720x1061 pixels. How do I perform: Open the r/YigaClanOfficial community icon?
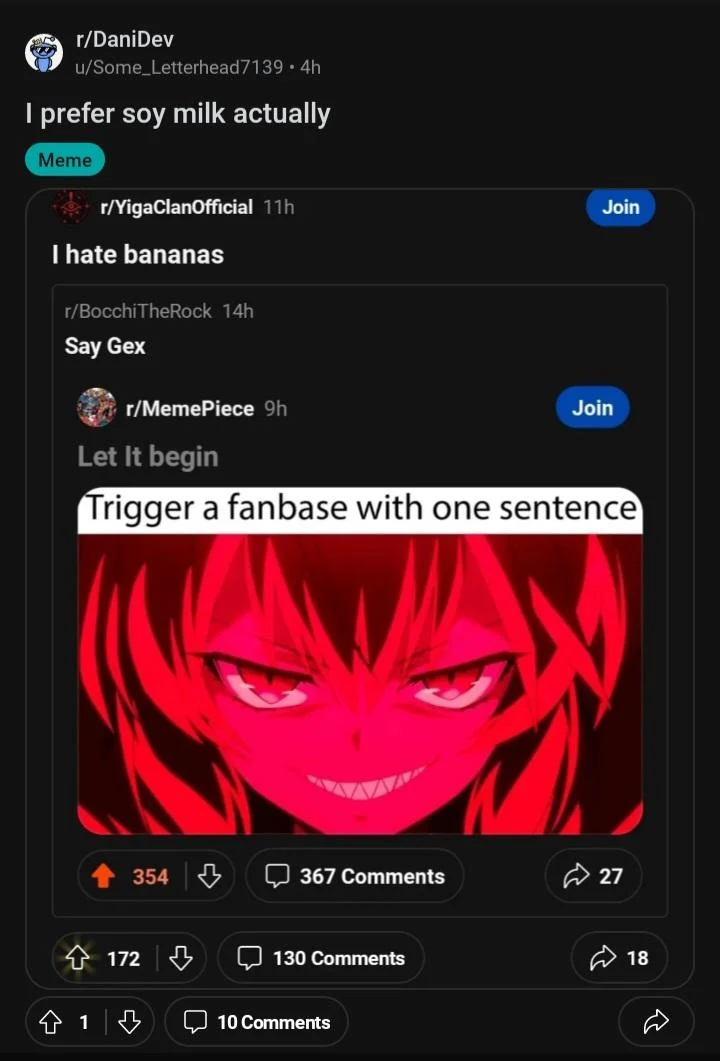(x=71, y=207)
